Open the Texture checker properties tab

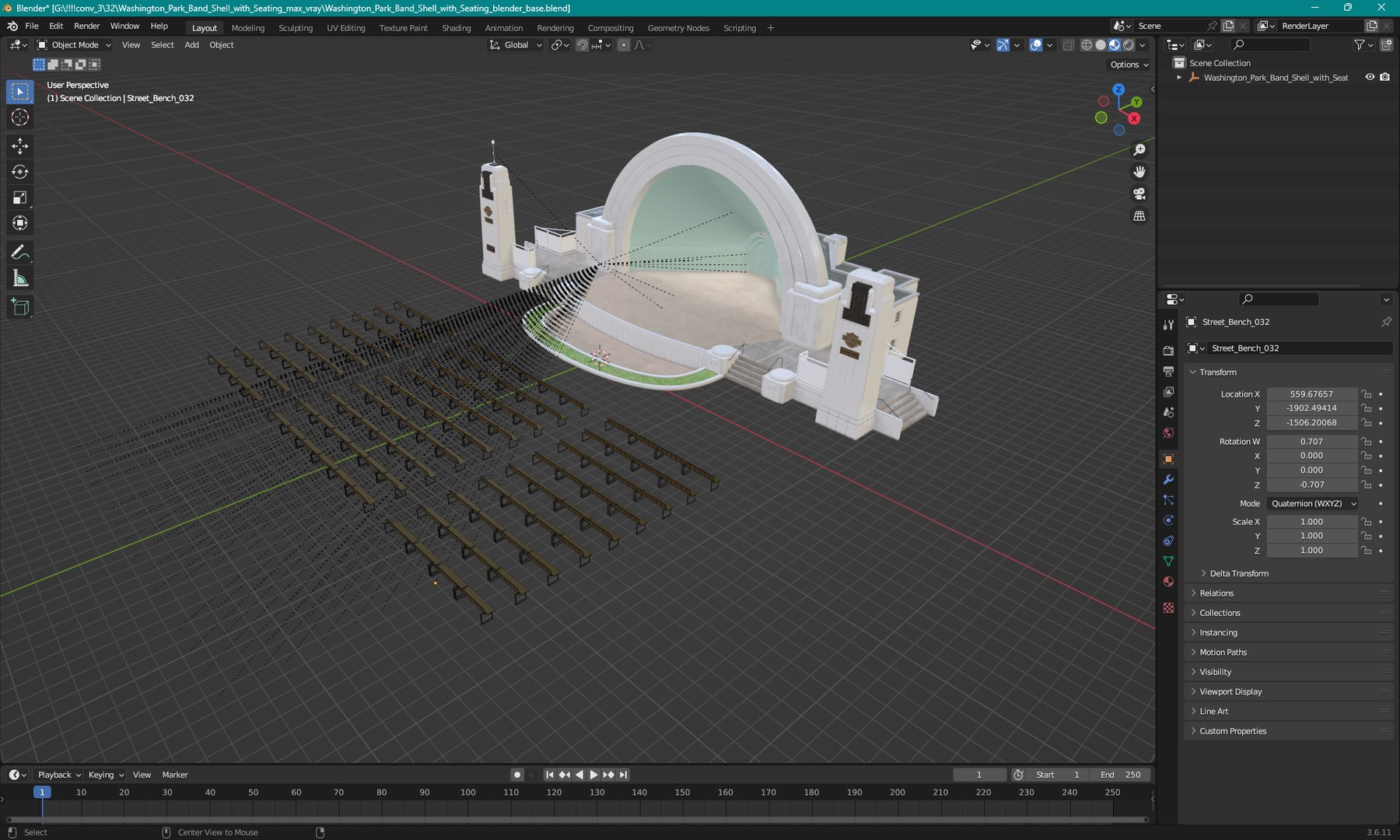tap(1168, 607)
